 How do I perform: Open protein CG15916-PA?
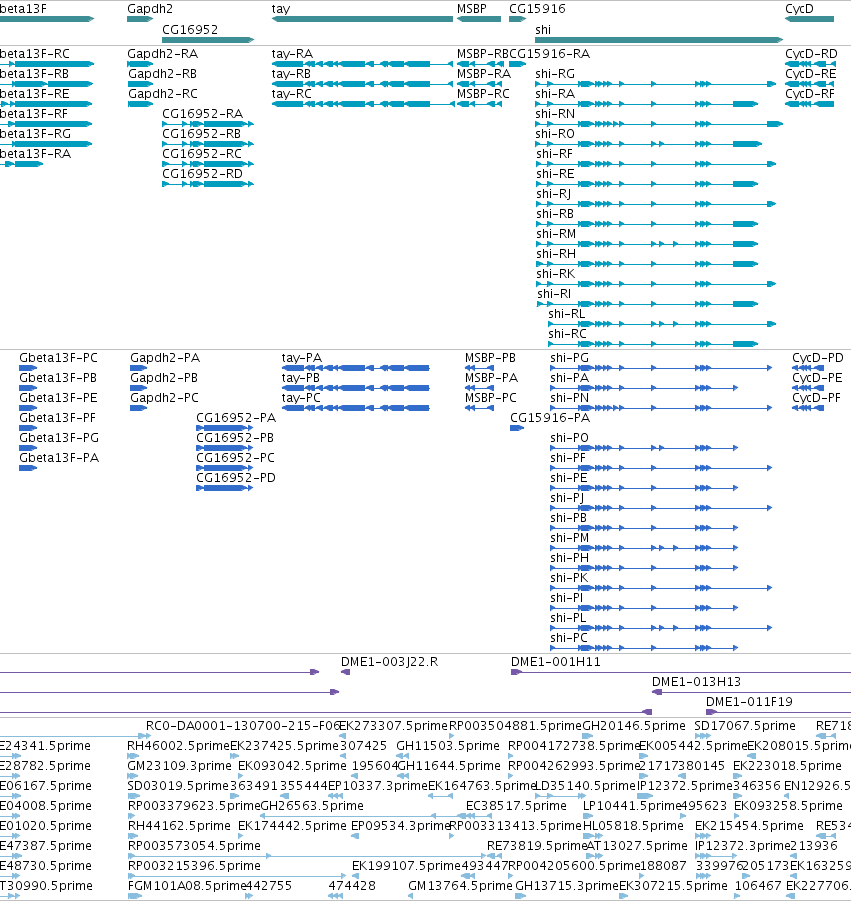tap(550, 418)
